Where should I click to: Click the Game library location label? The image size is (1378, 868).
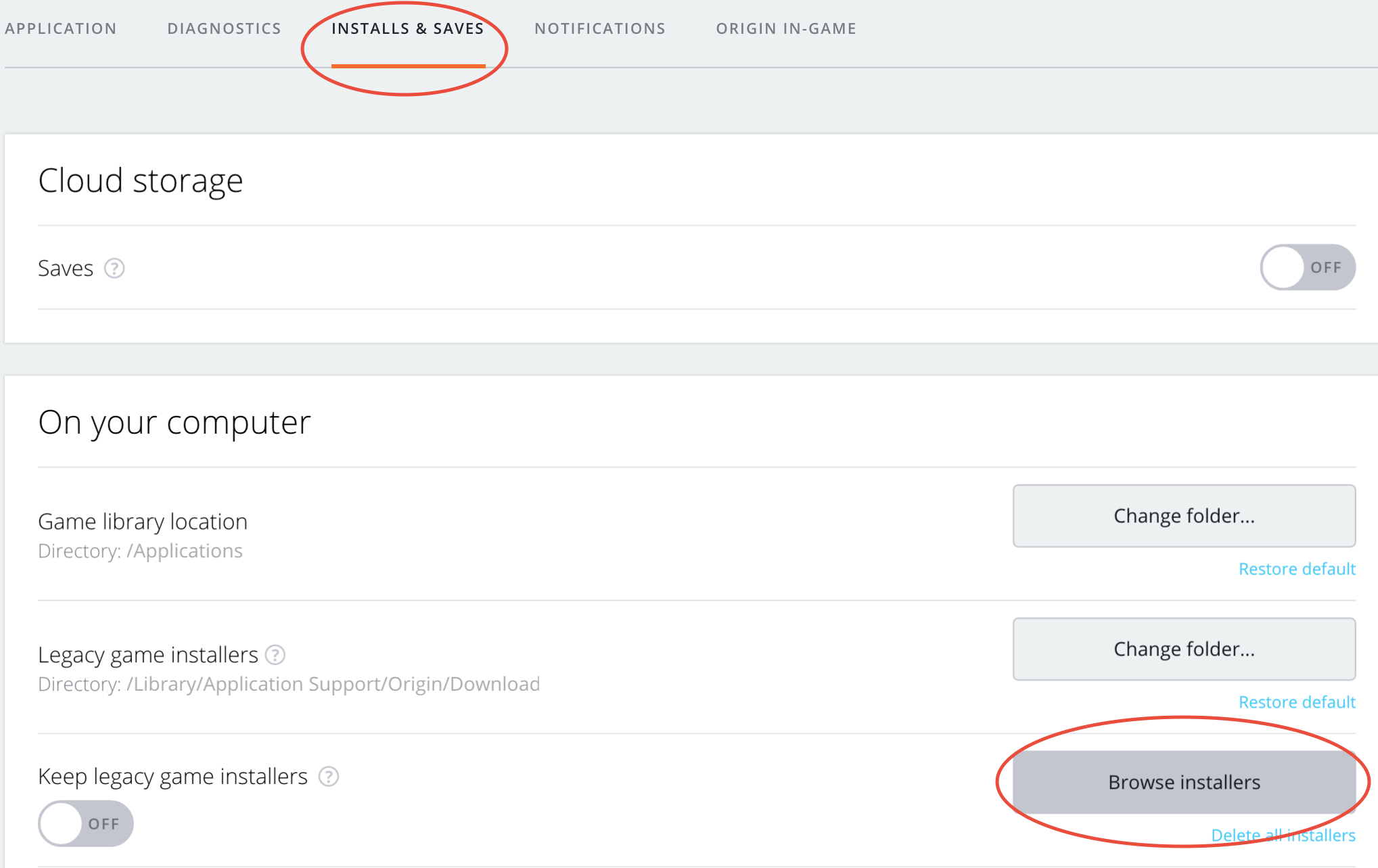pyautogui.click(x=143, y=522)
